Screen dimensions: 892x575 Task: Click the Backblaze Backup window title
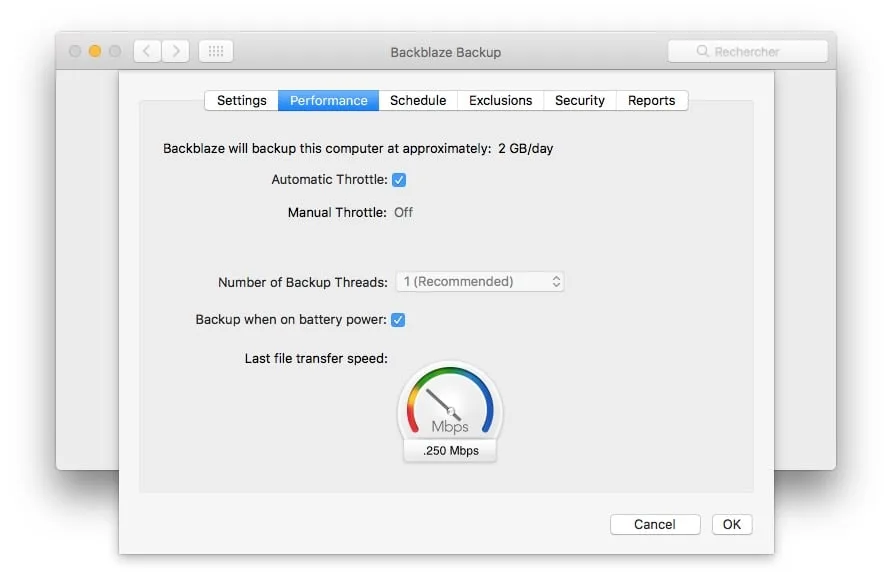(445, 52)
